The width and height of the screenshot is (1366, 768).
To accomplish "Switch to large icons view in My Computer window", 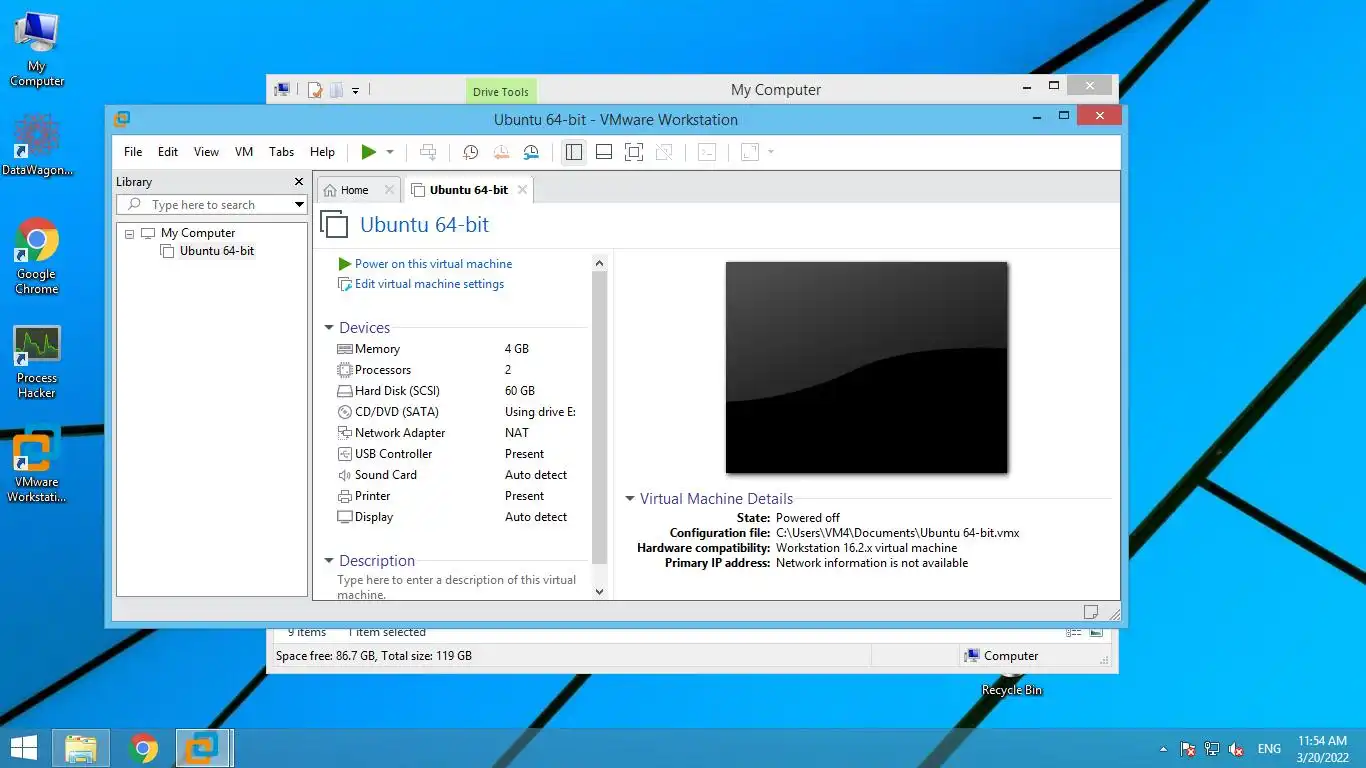I will click(1096, 632).
